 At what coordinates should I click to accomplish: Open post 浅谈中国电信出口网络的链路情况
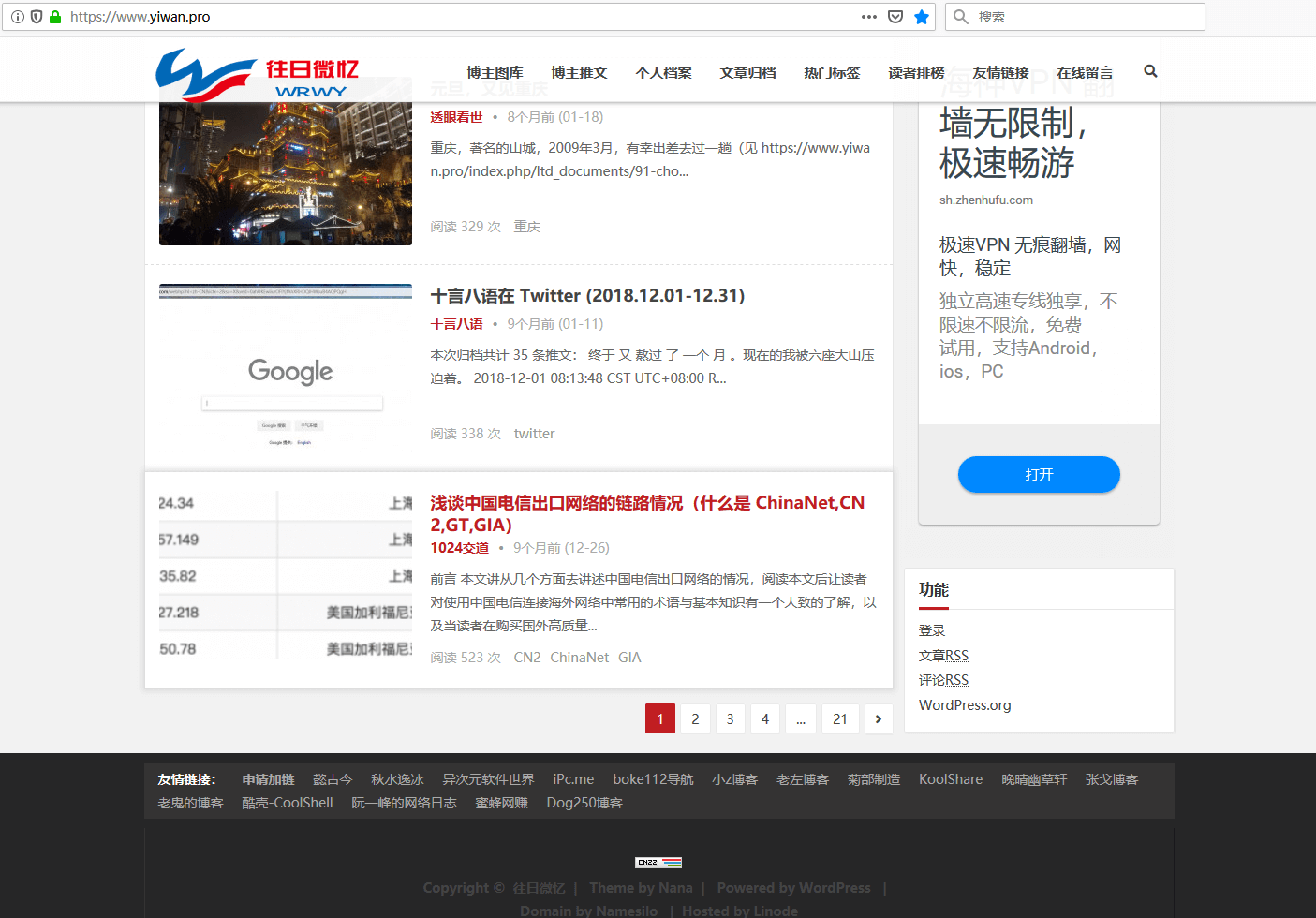[647, 513]
